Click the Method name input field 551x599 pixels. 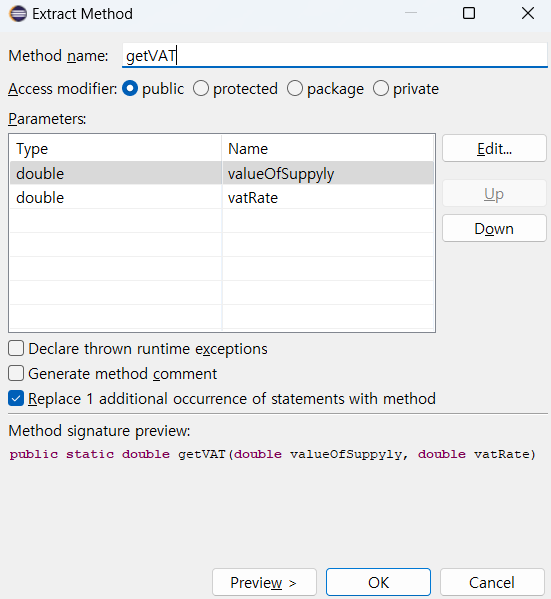(335, 55)
